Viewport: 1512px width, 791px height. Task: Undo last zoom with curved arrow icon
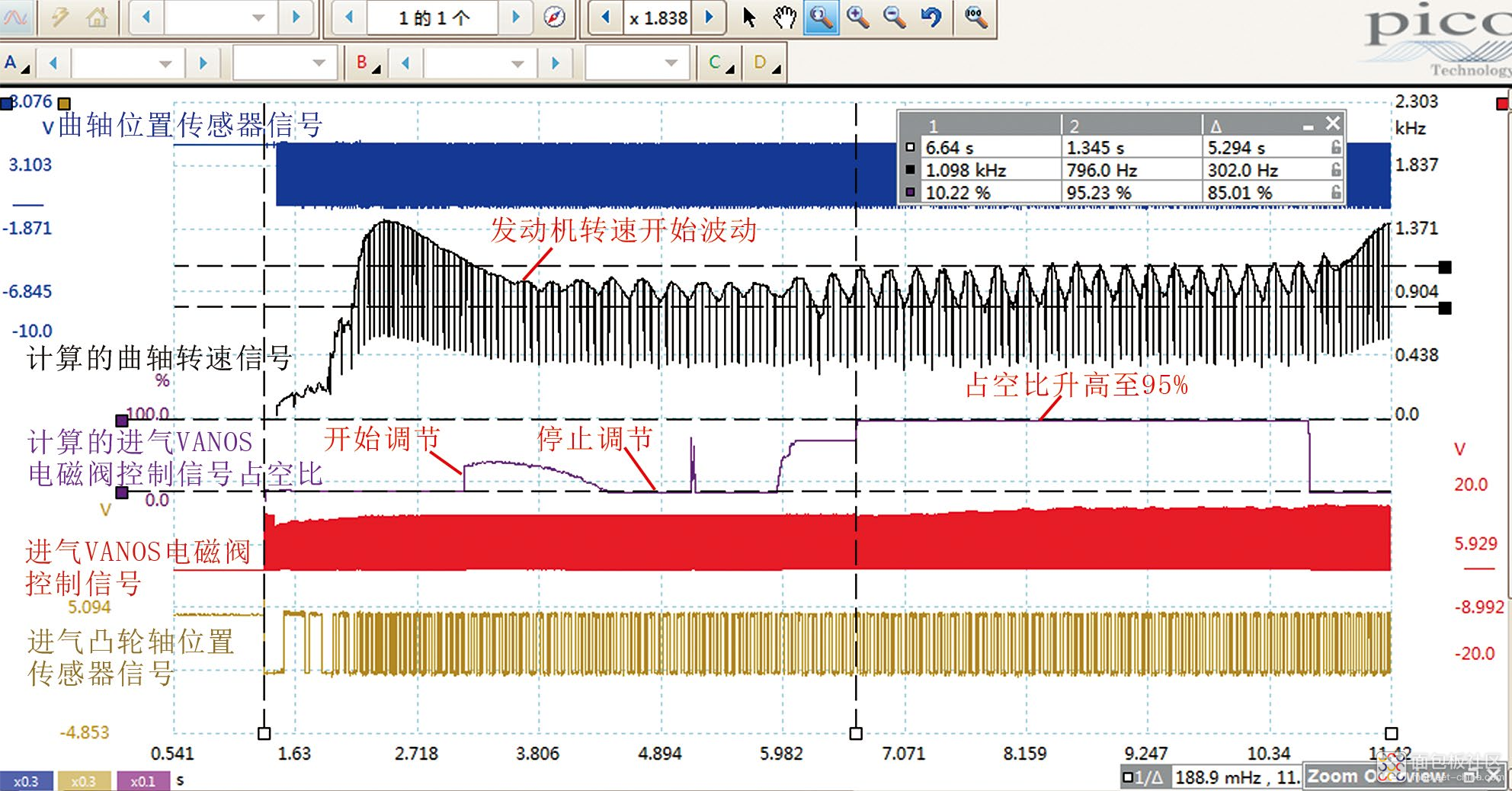[x=931, y=17]
